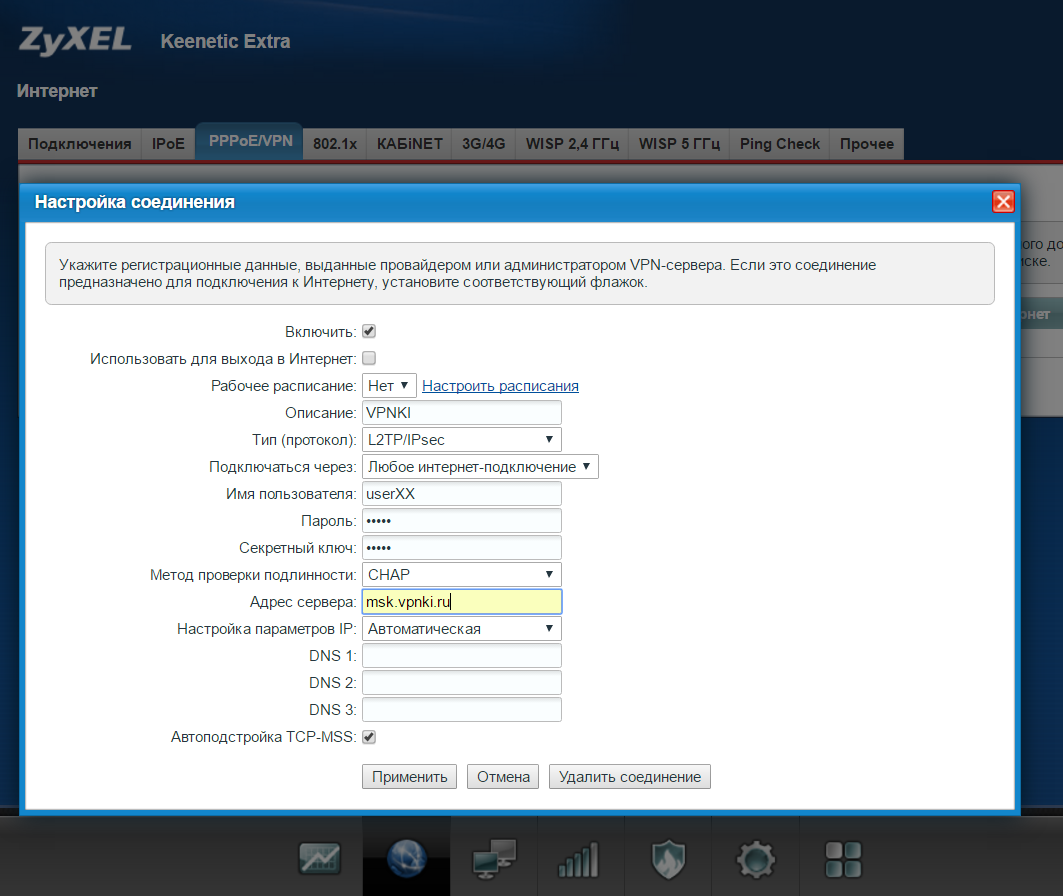
Task: Open the system settings gear icon
Action: coord(755,857)
